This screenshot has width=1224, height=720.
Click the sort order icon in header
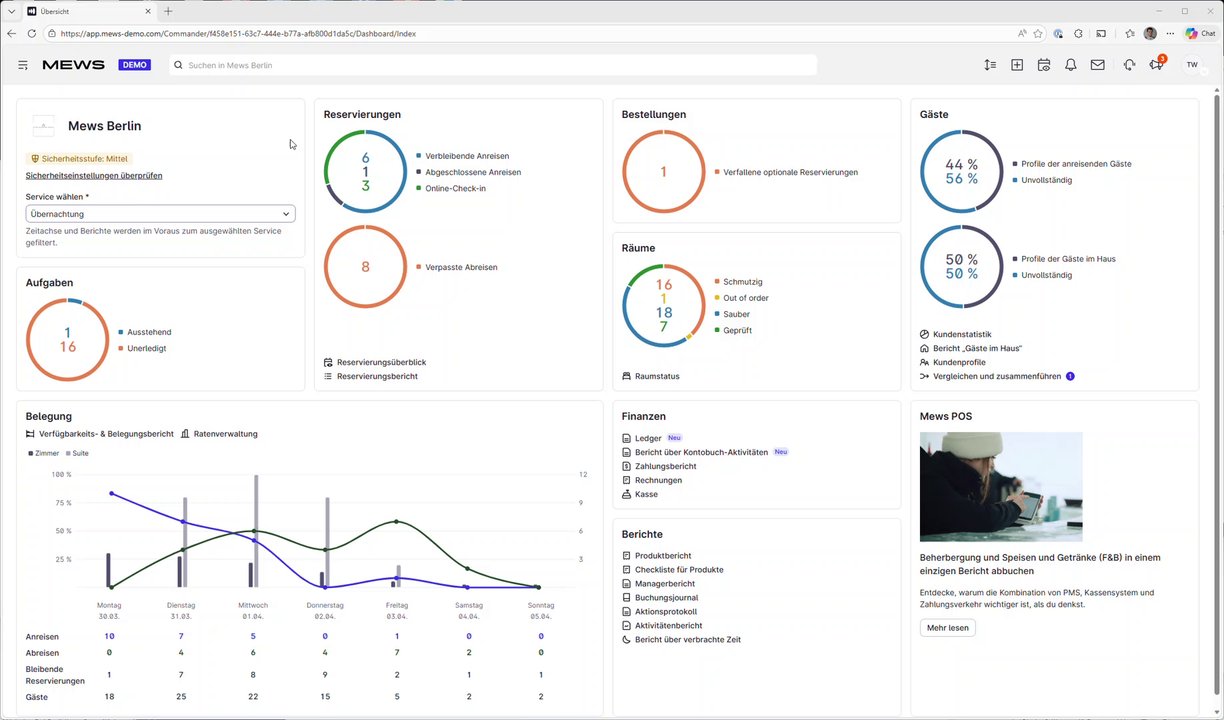point(989,65)
